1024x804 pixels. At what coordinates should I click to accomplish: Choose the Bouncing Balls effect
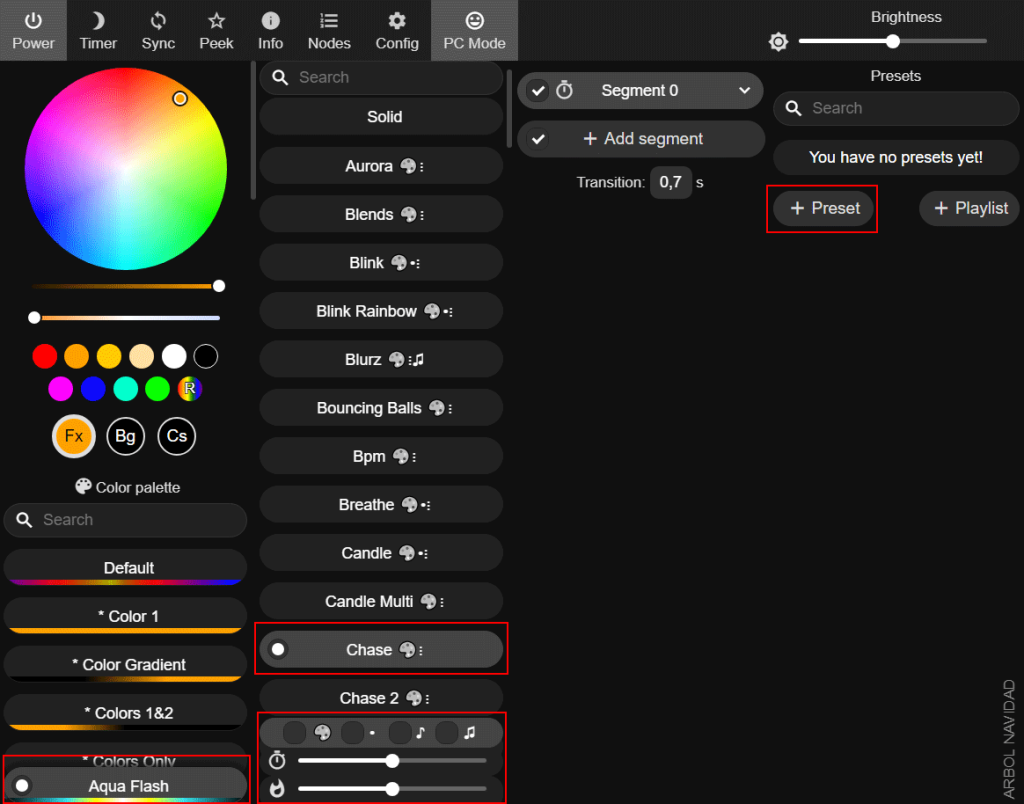[381, 408]
